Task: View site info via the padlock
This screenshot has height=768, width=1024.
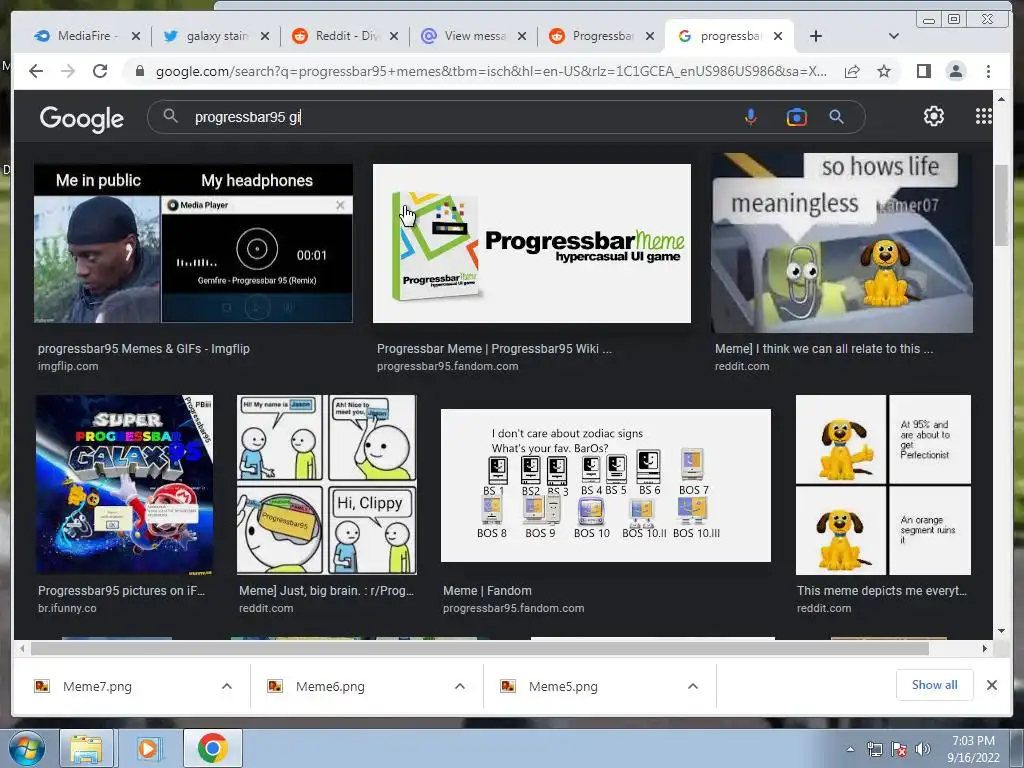Action: 139,71
